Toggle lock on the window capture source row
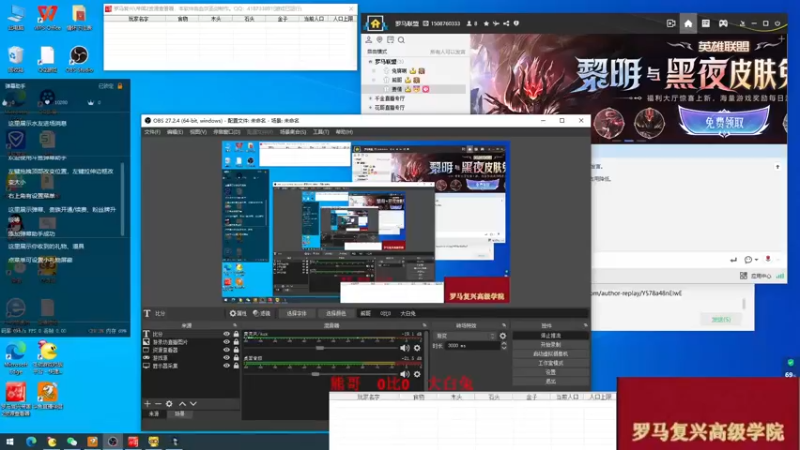Image resolution: width=800 pixels, height=450 pixels. [236, 350]
